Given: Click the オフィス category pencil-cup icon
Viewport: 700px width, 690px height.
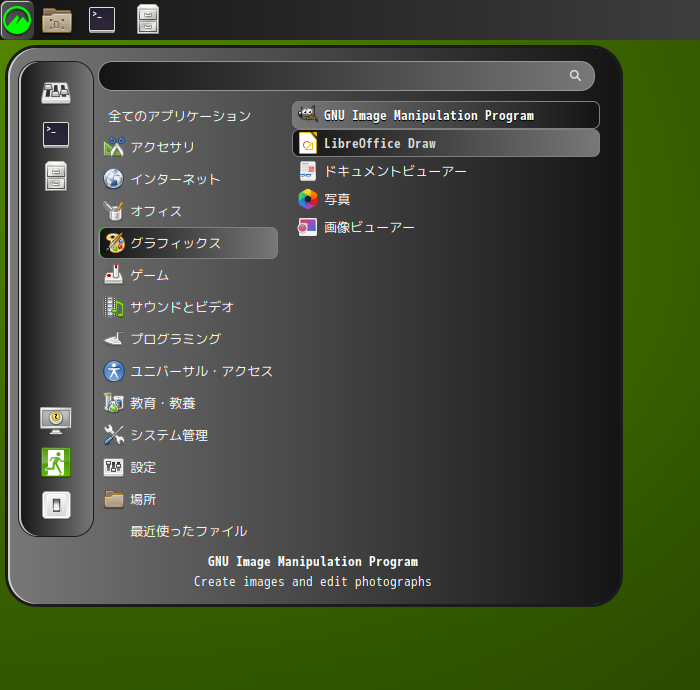Looking at the screenshot, I should point(114,211).
